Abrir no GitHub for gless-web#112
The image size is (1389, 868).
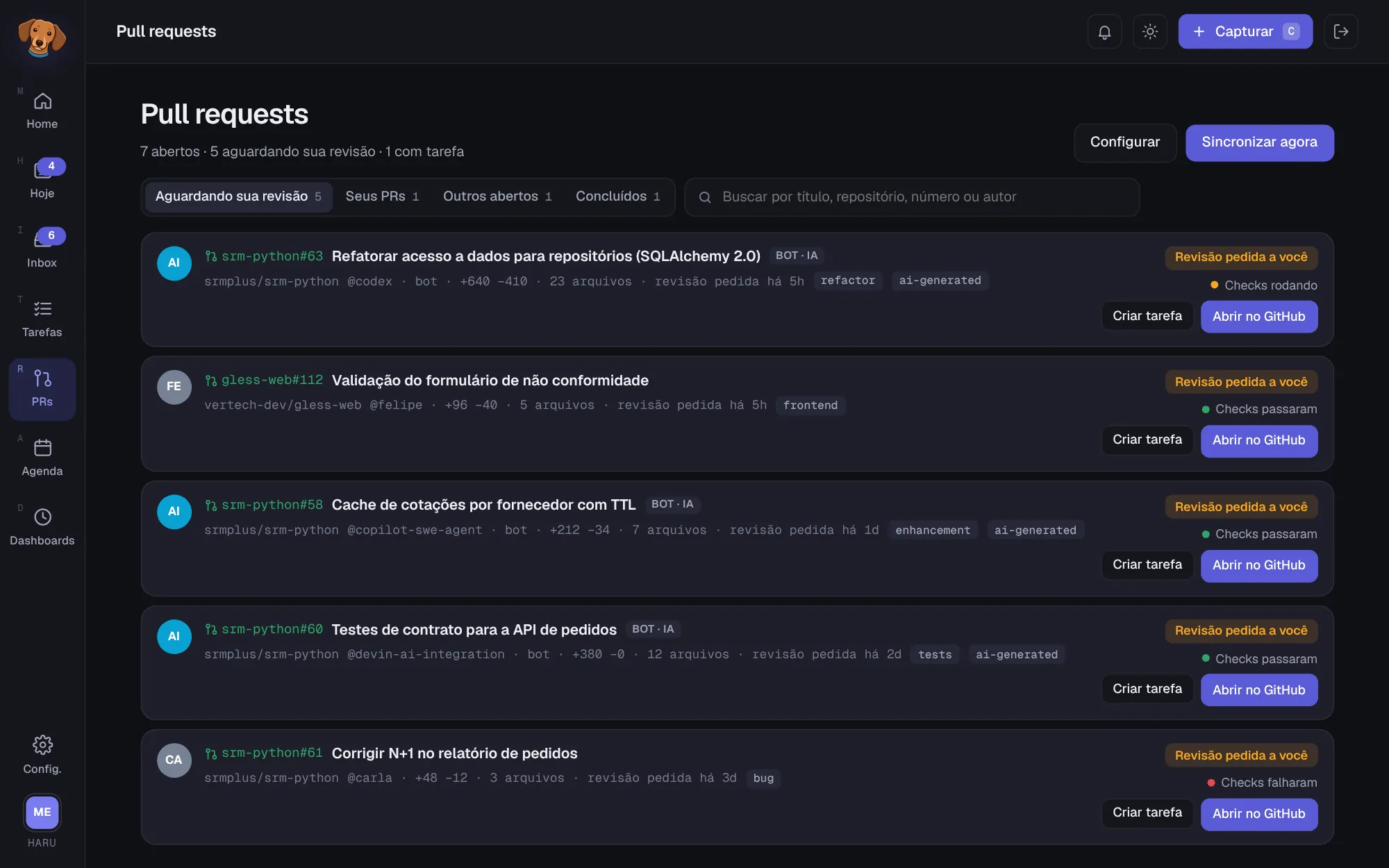coord(1259,440)
